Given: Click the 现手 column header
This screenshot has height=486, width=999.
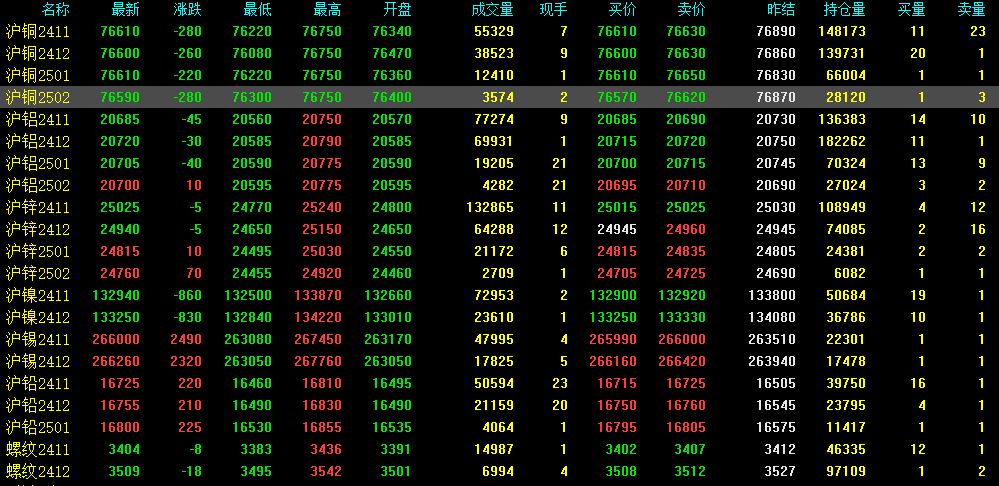Looking at the screenshot, I should (553, 10).
